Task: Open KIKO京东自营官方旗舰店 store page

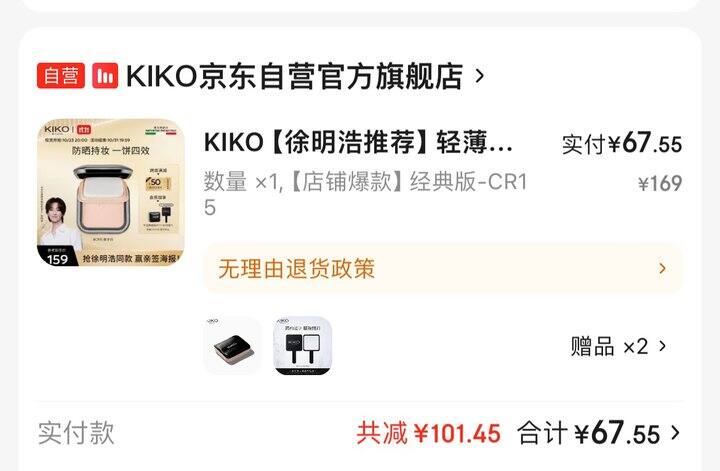Action: pyautogui.click(x=294, y=76)
